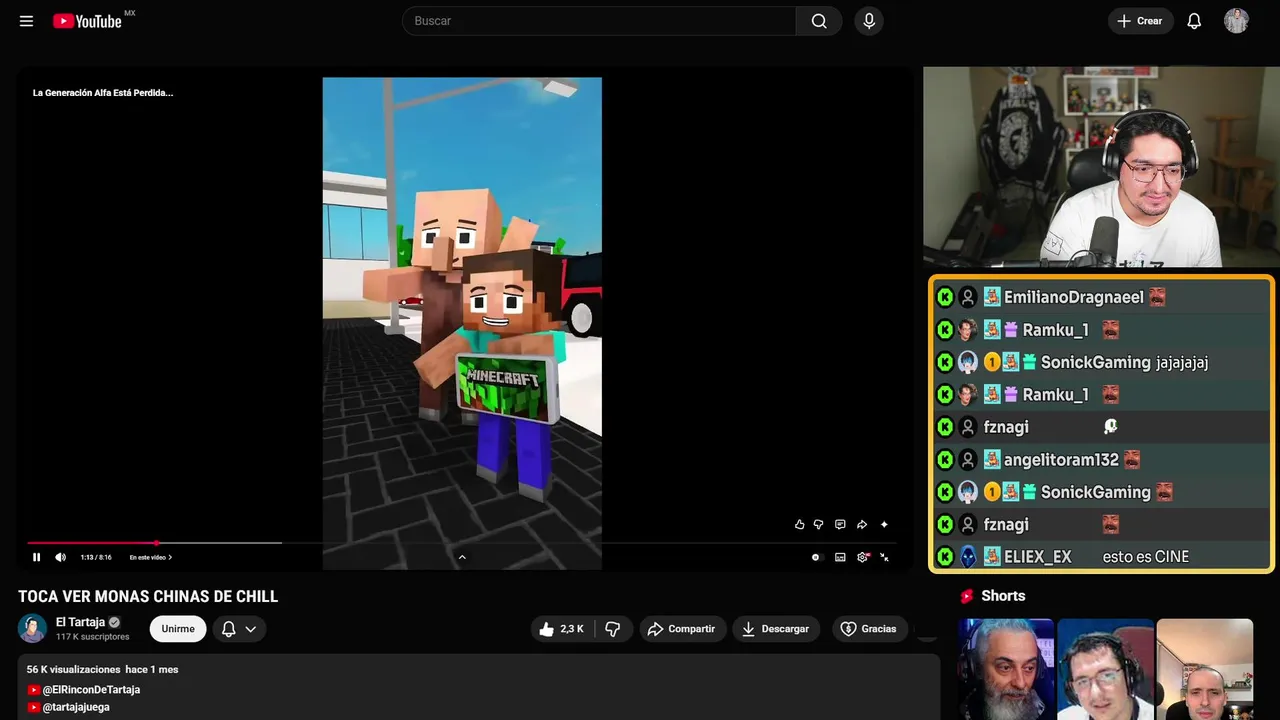The height and width of the screenshot is (720, 1280).
Task: Like the video from player overlay
Action: [x=799, y=524]
